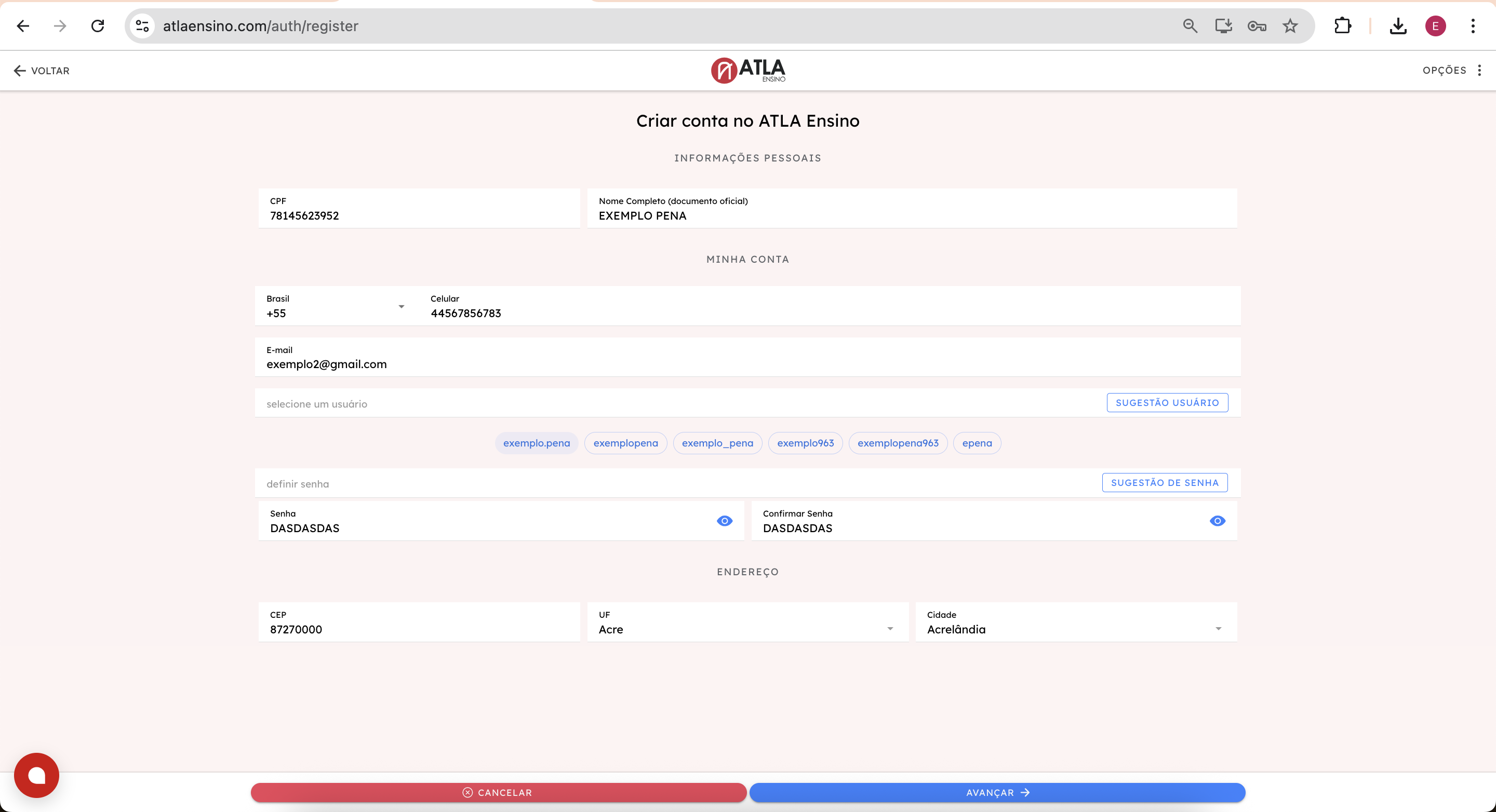Click the E-mail input field
1496x812 pixels.
coord(747,358)
